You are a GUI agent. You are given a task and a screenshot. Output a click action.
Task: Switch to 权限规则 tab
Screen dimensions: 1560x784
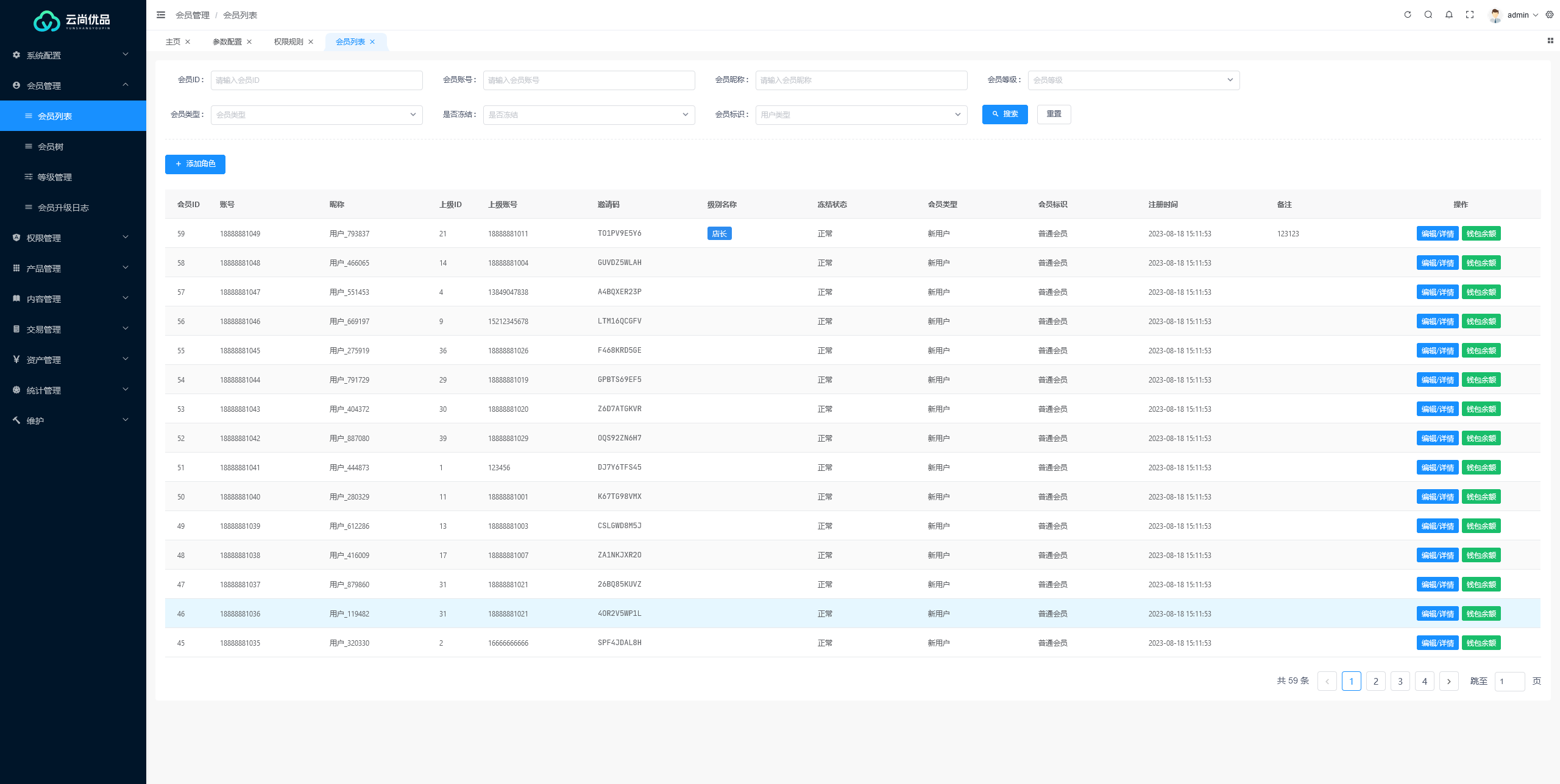pos(288,41)
